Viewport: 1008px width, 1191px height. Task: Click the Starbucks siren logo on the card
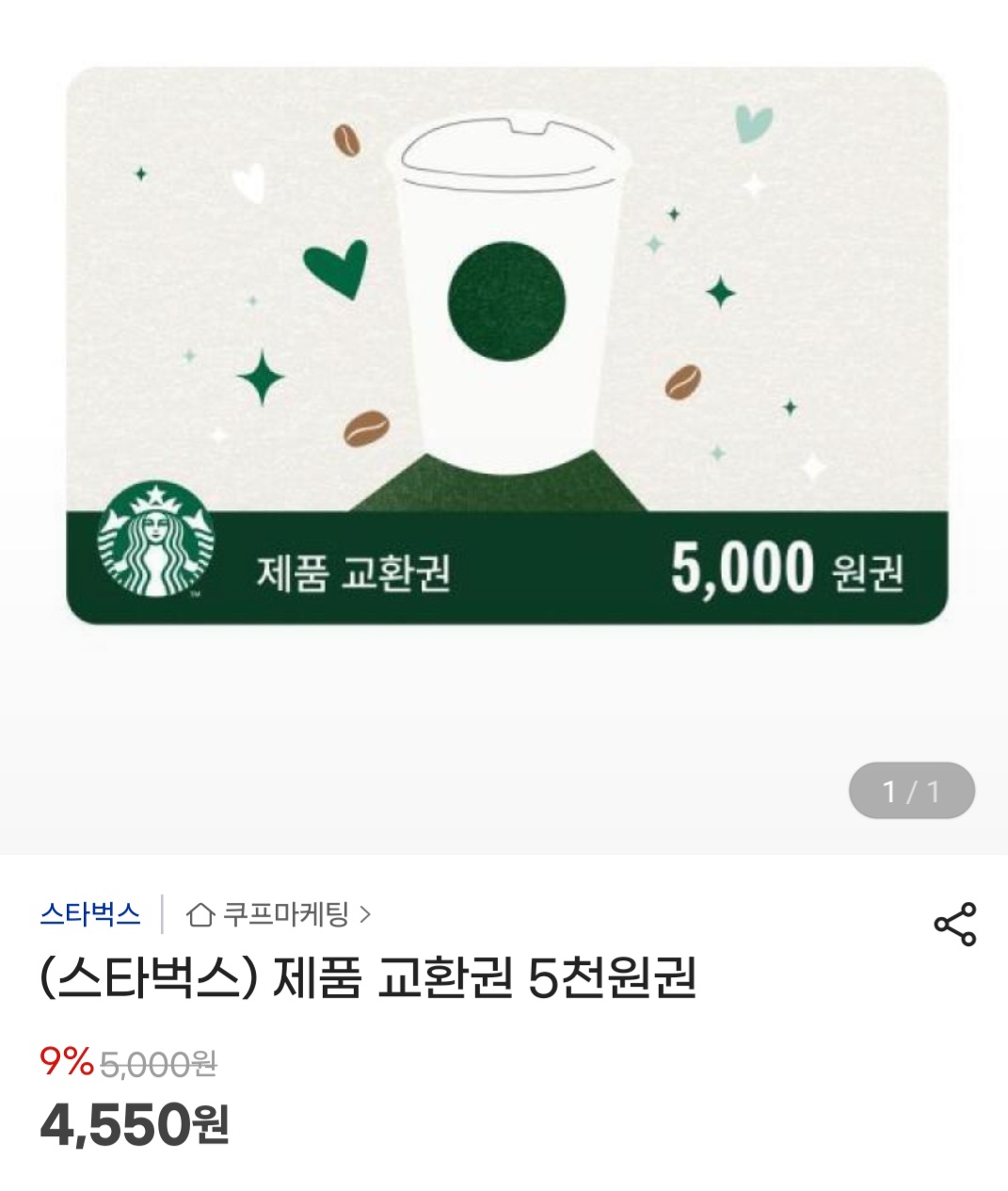tap(156, 539)
